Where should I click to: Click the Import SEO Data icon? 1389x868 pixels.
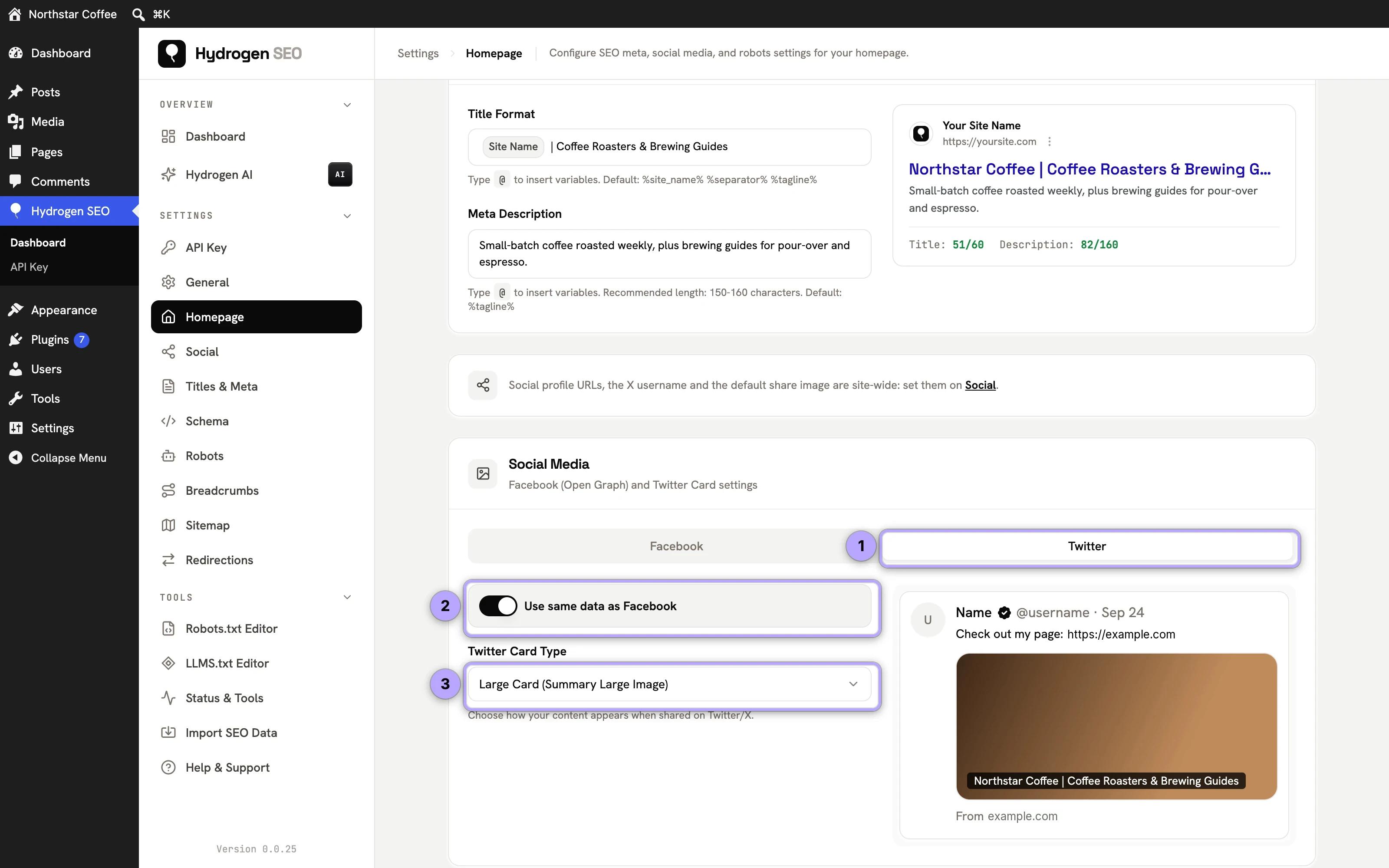(168, 733)
